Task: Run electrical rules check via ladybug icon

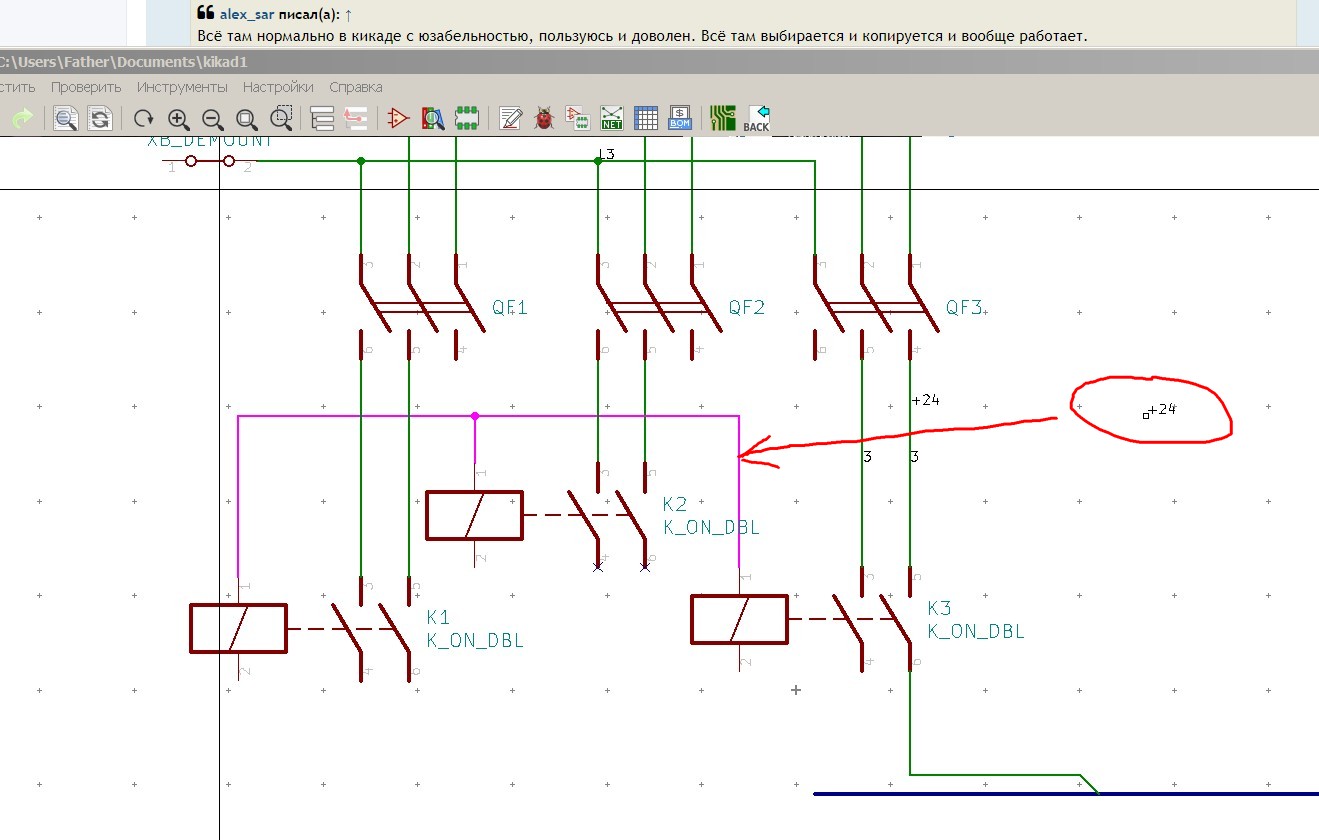Action: pos(544,119)
